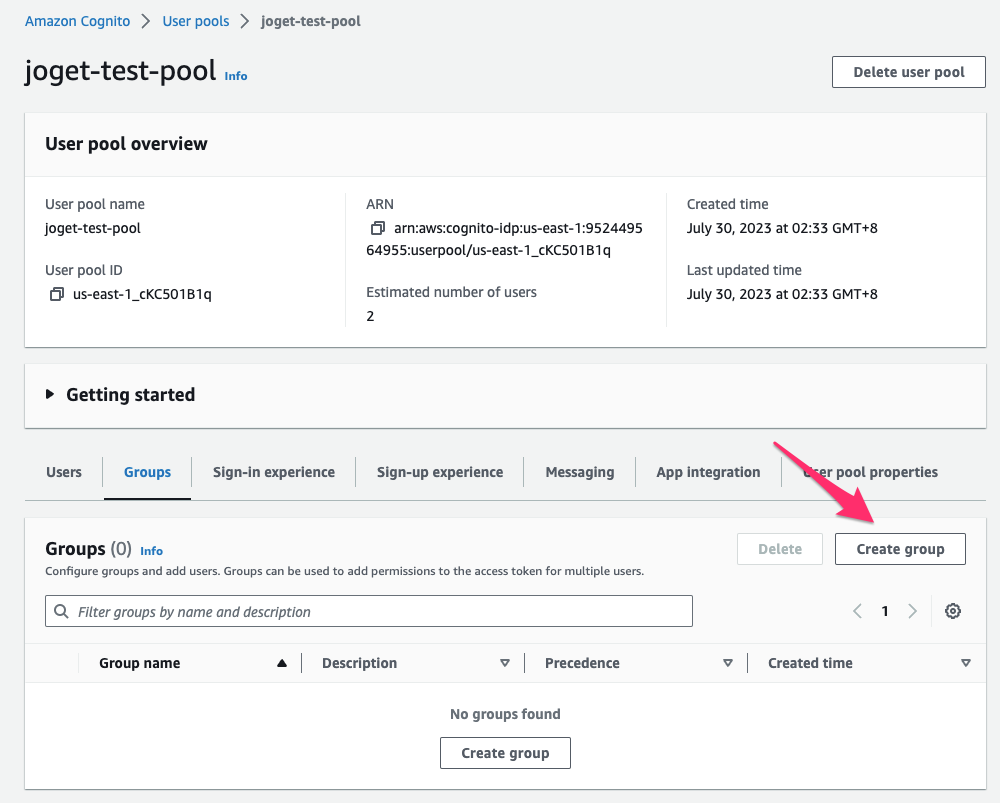Click Create group button in Groups header
The width and height of the screenshot is (1000, 803).
pyautogui.click(x=900, y=549)
